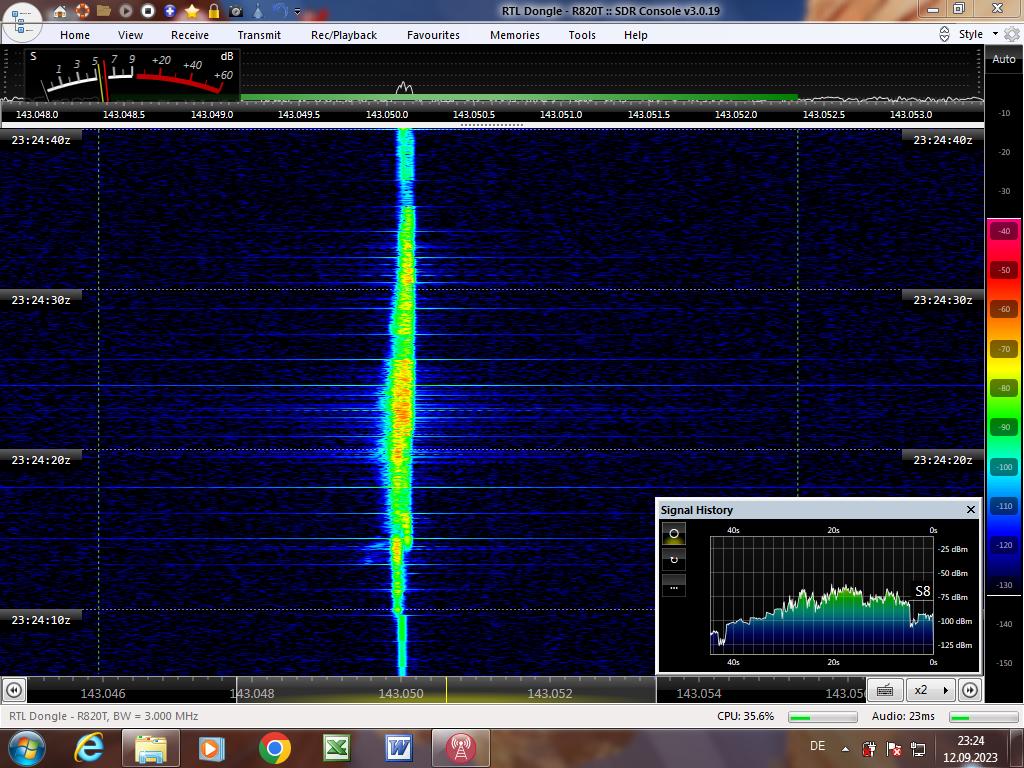
Task: Click 143.050 on the bottom frequency bar
Action: [x=401, y=694]
